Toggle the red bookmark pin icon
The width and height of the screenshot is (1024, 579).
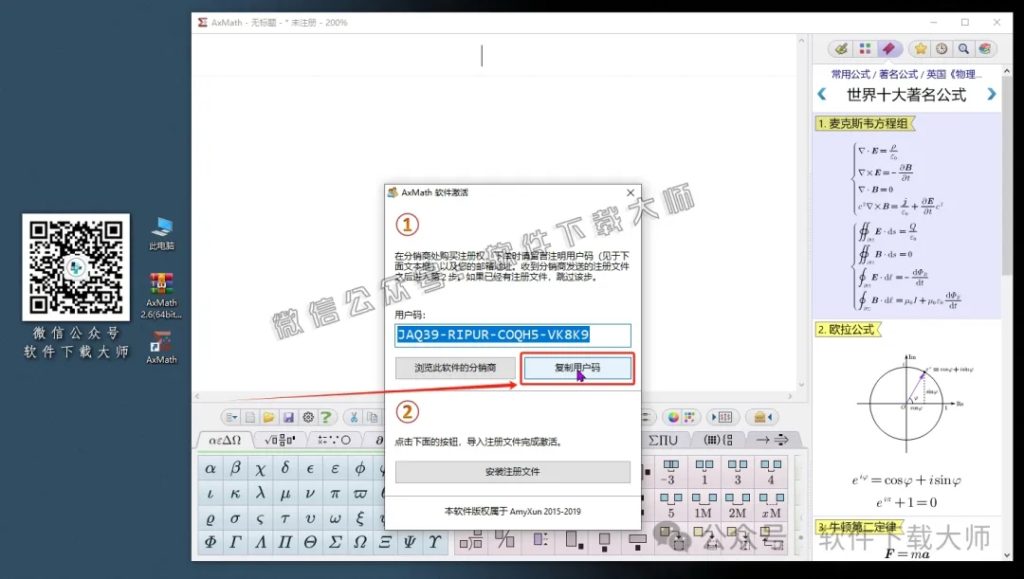tap(889, 48)
